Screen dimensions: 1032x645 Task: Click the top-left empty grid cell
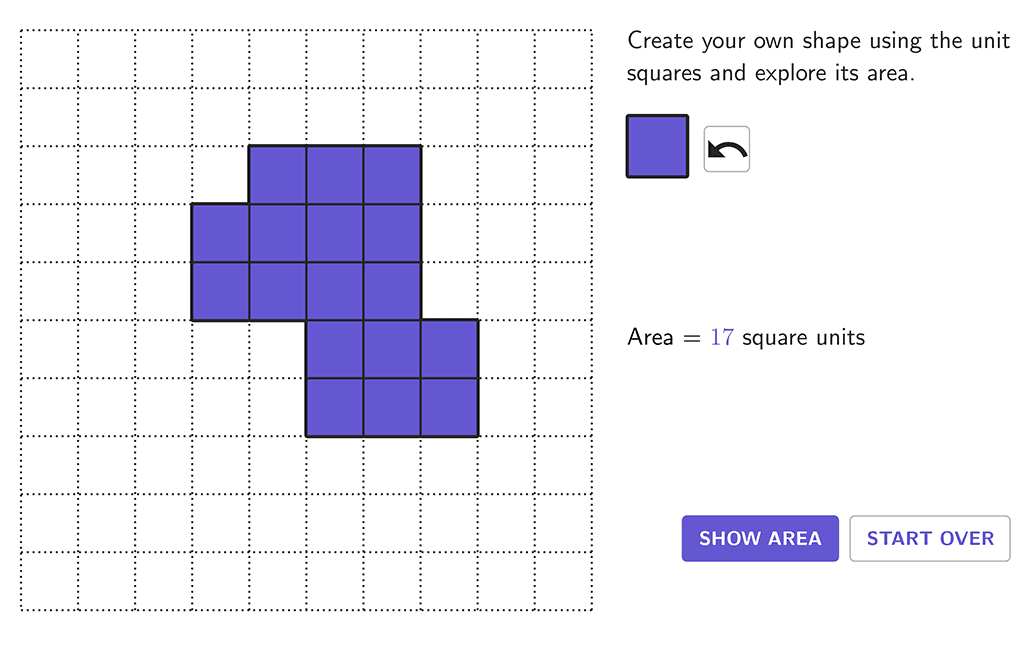coord(49,60)
